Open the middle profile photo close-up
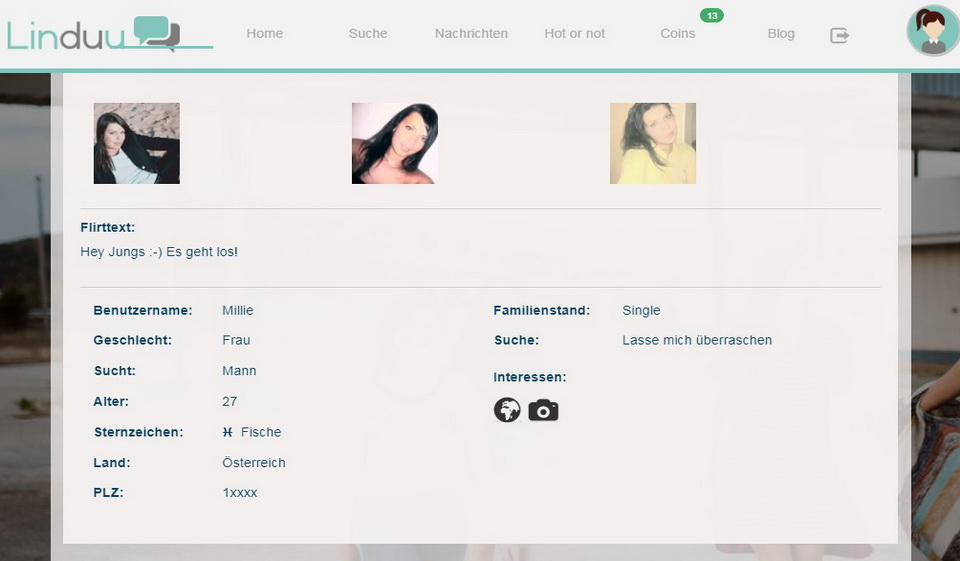The image size is (960, 561). click(x=395, y=143)
